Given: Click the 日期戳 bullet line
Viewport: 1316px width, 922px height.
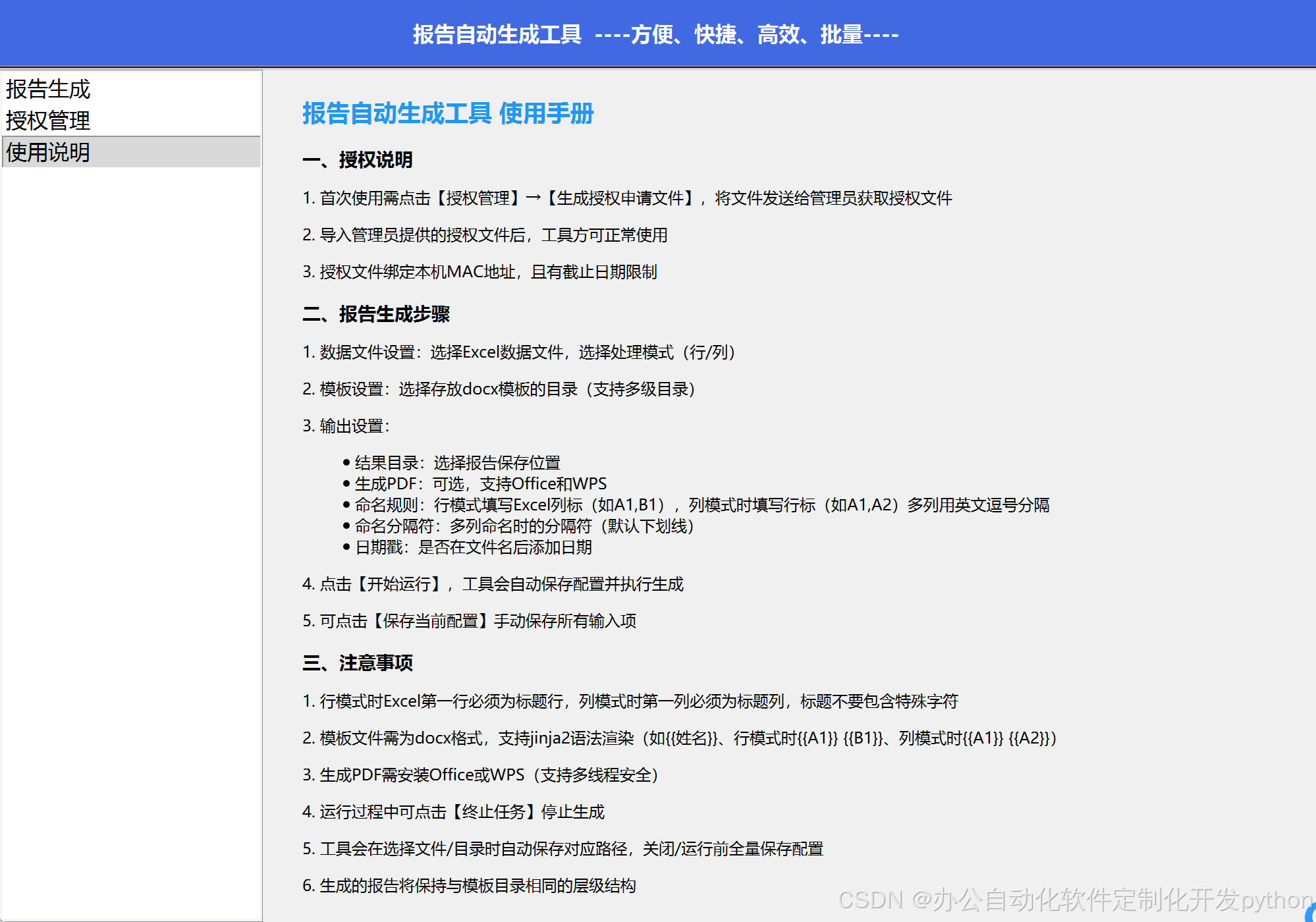Looking at the screenshot, I should (x=473, y=547).
